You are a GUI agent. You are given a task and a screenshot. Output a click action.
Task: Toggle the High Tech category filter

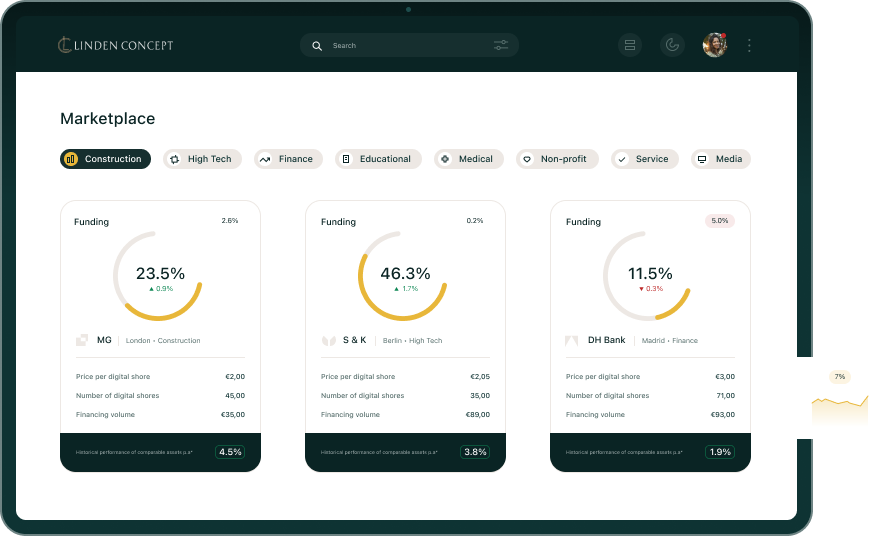point(202,159)
